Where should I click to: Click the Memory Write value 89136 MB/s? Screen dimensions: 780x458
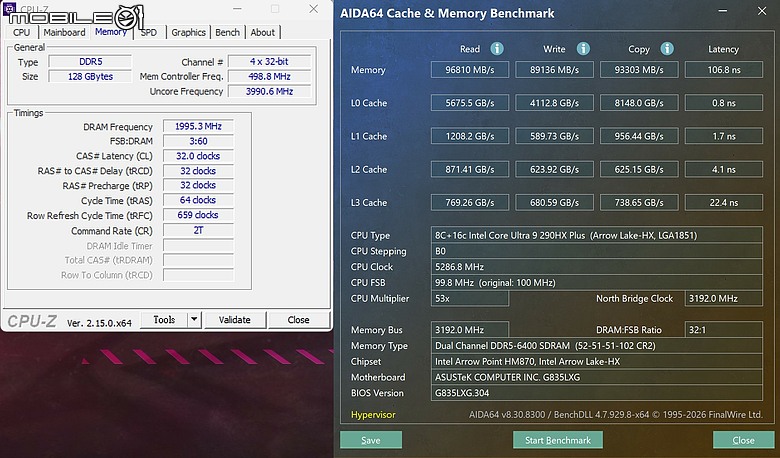click(x=554, y=70)
